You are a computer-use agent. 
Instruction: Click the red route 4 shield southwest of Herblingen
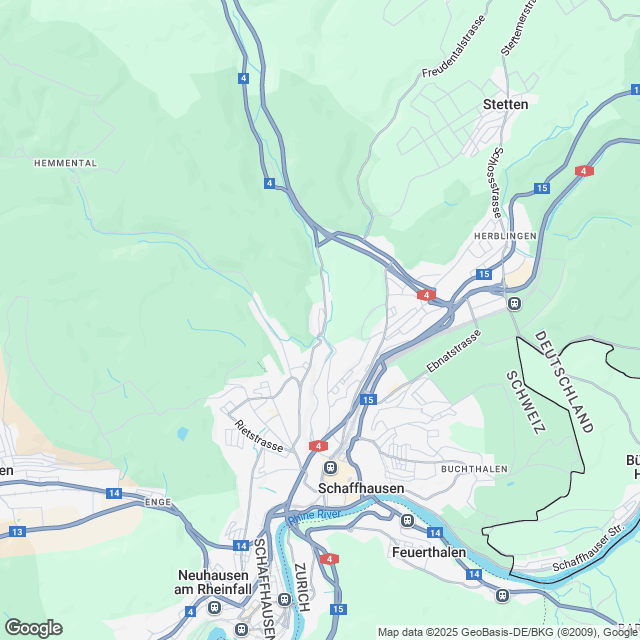tap(426, 295)
